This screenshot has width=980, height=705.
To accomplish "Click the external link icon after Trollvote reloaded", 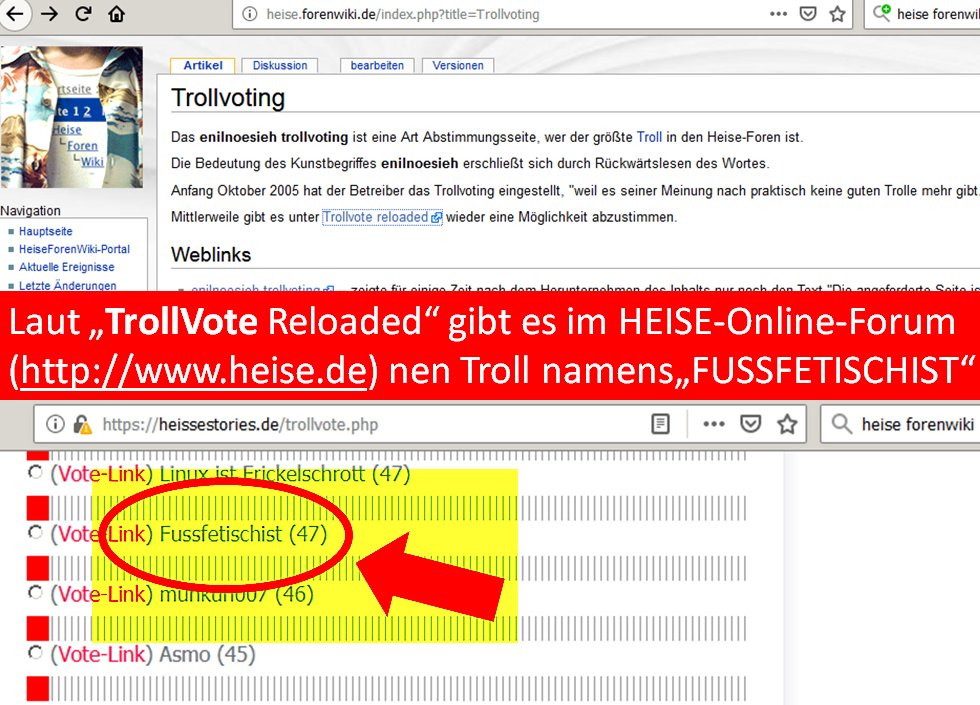I will point(436,218).
